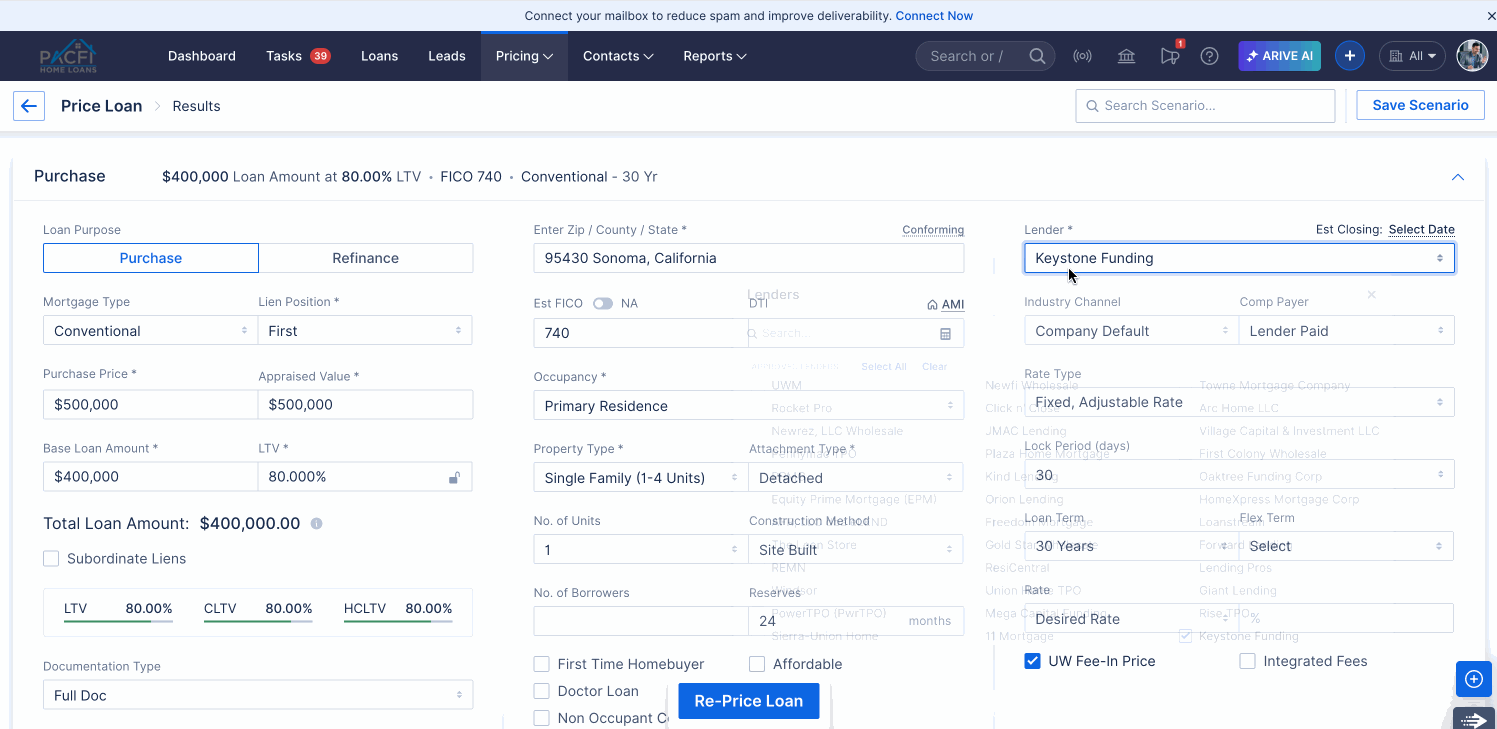
Task: Click the back arrow next to Price Loan
Action: [29, 106]
